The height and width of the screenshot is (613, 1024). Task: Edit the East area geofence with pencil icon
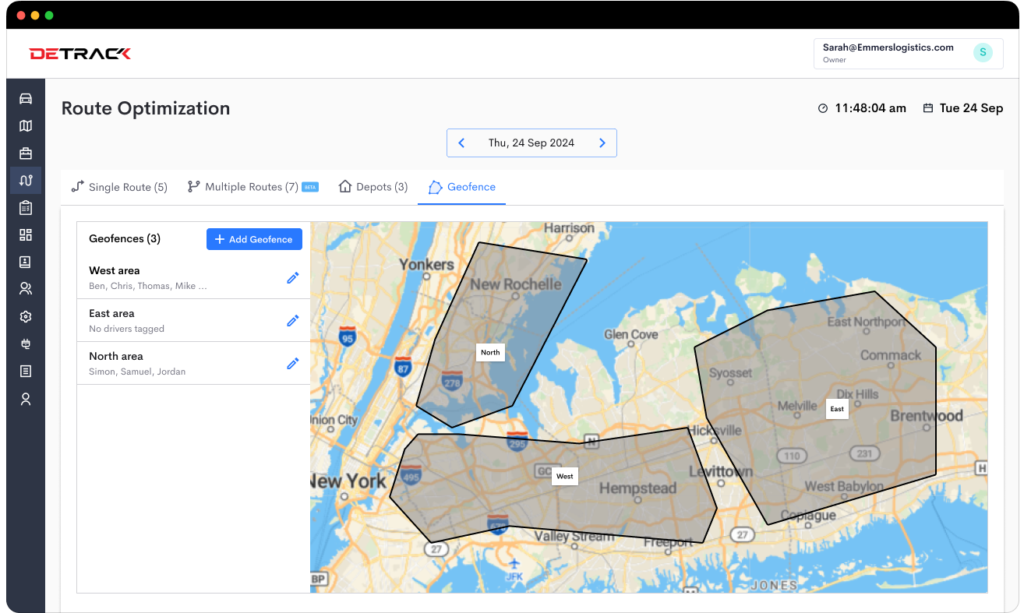point(292,320)
